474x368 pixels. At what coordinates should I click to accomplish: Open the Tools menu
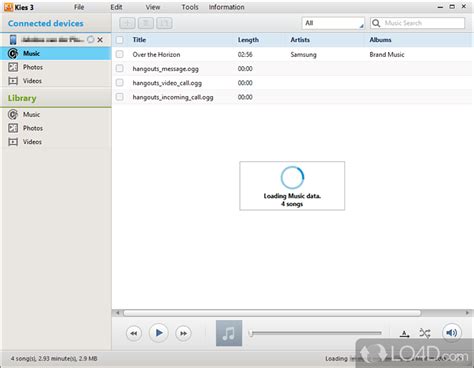(x=190, y=7)
